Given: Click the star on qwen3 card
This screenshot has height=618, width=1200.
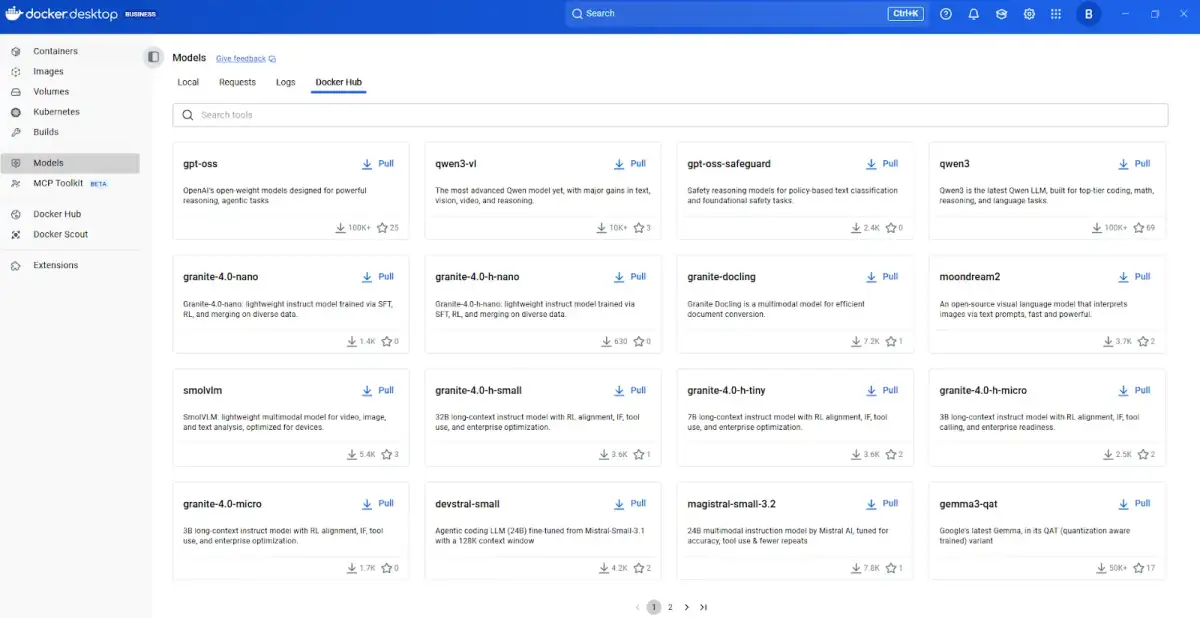Looking at the screenshot, I should pyautogui.click(x=1139, y=228).
